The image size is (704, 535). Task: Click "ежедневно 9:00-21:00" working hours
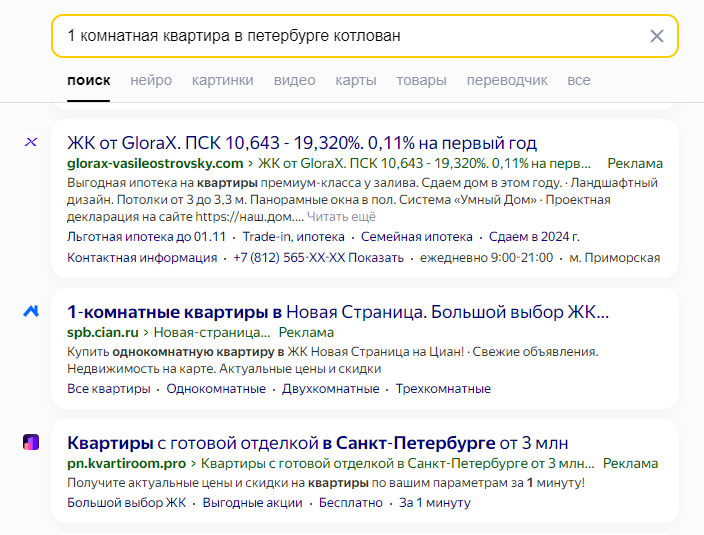(486, 258)
